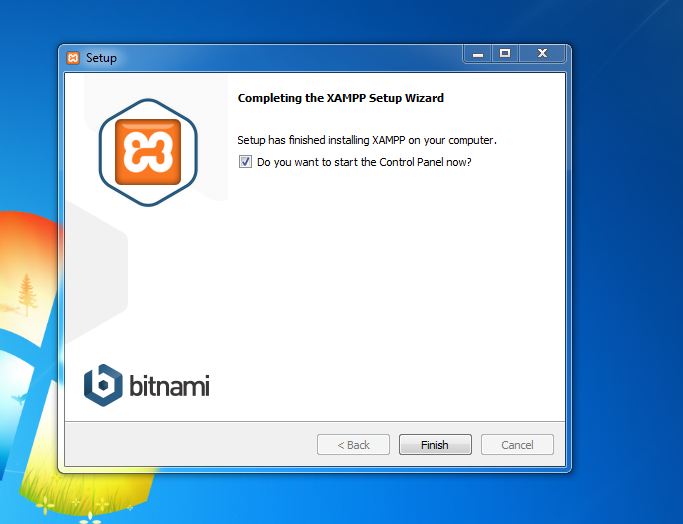
Task: Click the 'Setup has finished installing XAMPP' text
Action: [367, 140]
